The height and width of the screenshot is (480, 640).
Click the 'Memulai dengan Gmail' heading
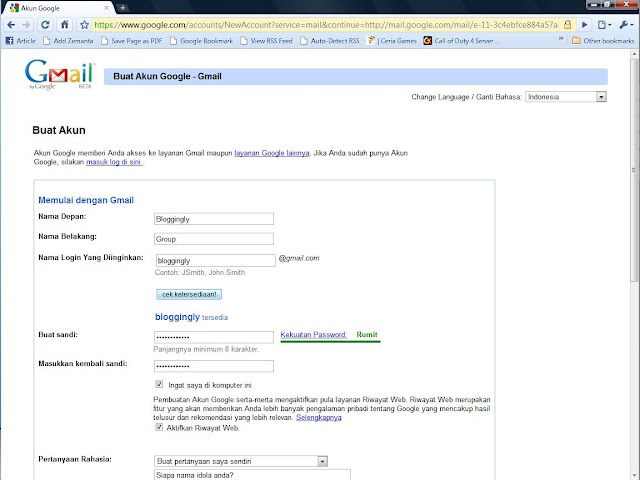pyautogui.click(x=86, y=200)
